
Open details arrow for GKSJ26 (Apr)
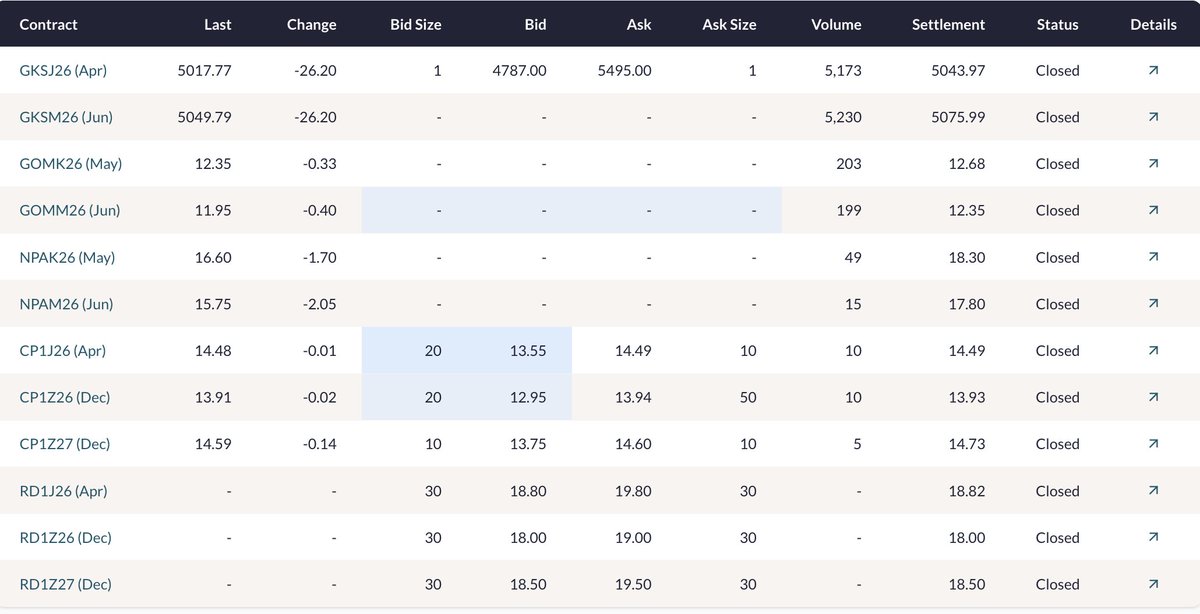tap(1153, 70)
